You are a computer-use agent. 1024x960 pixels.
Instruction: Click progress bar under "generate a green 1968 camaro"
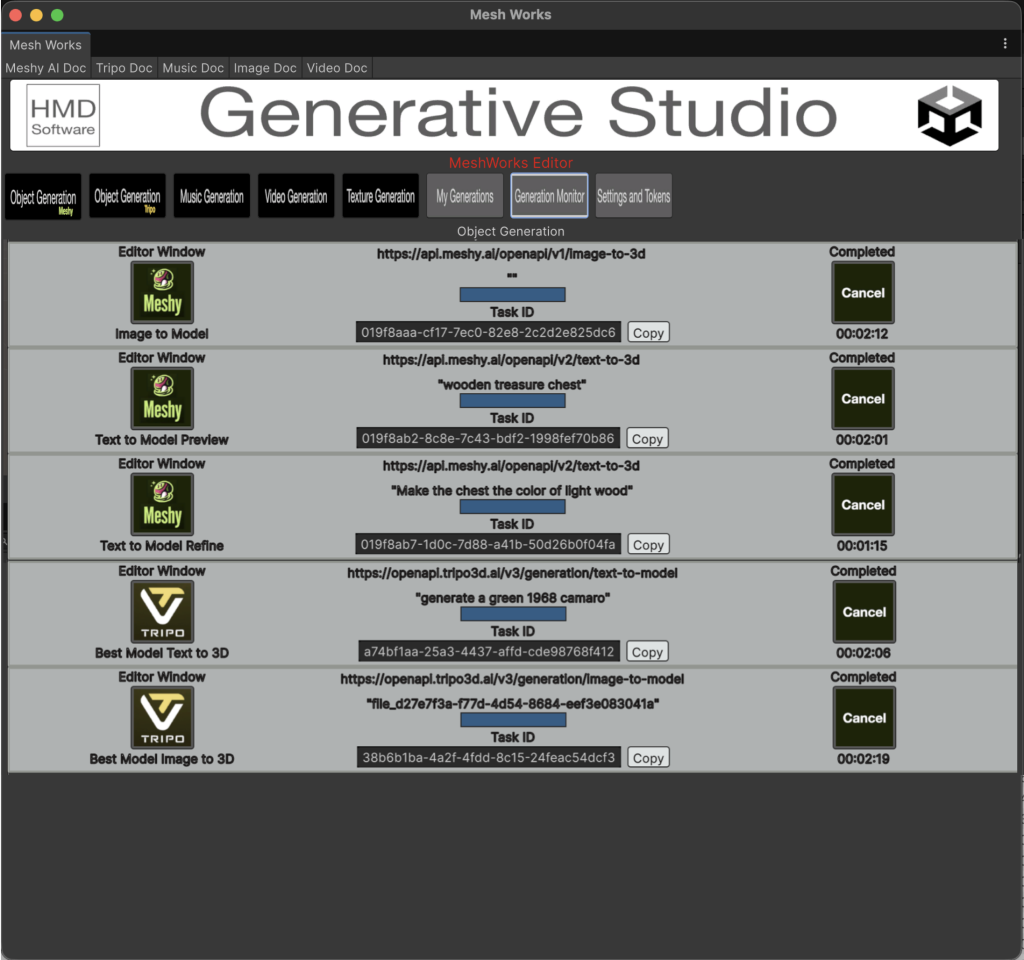[x=513, y=614]
